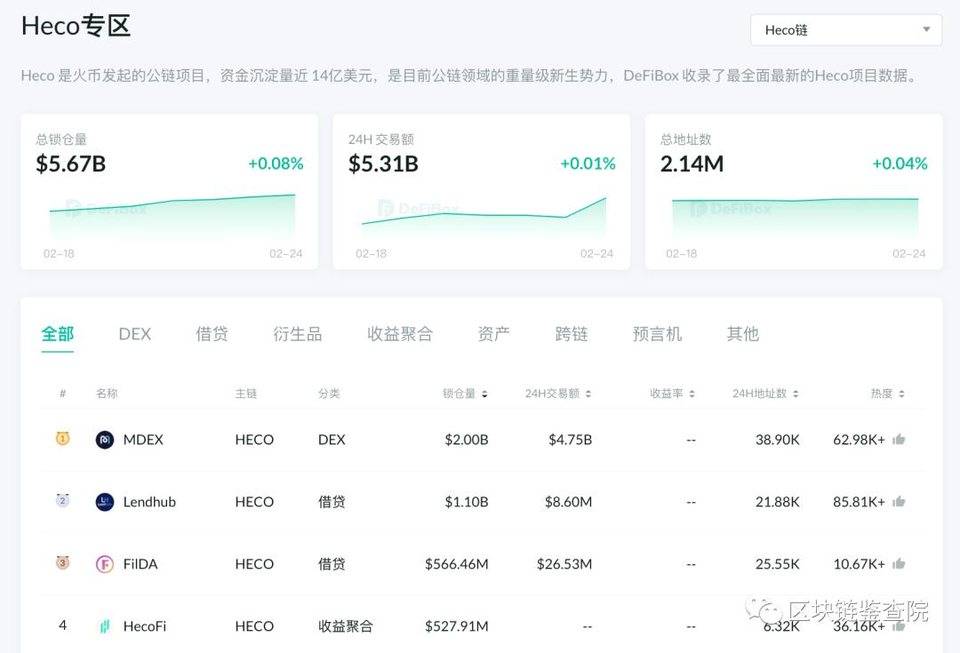Switch to the 其他 tab
Viewport: 960px width, 653px height.
[x=743, y=334]
